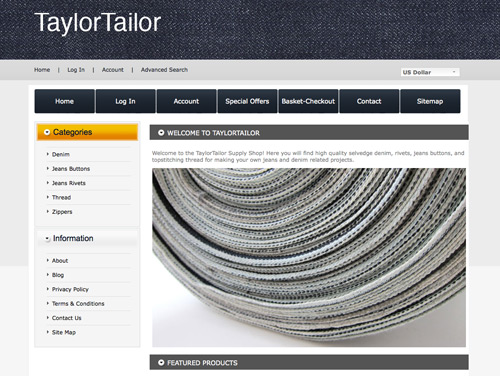
Task: Select the Sitemap navigation button
Action: [430, 101]
